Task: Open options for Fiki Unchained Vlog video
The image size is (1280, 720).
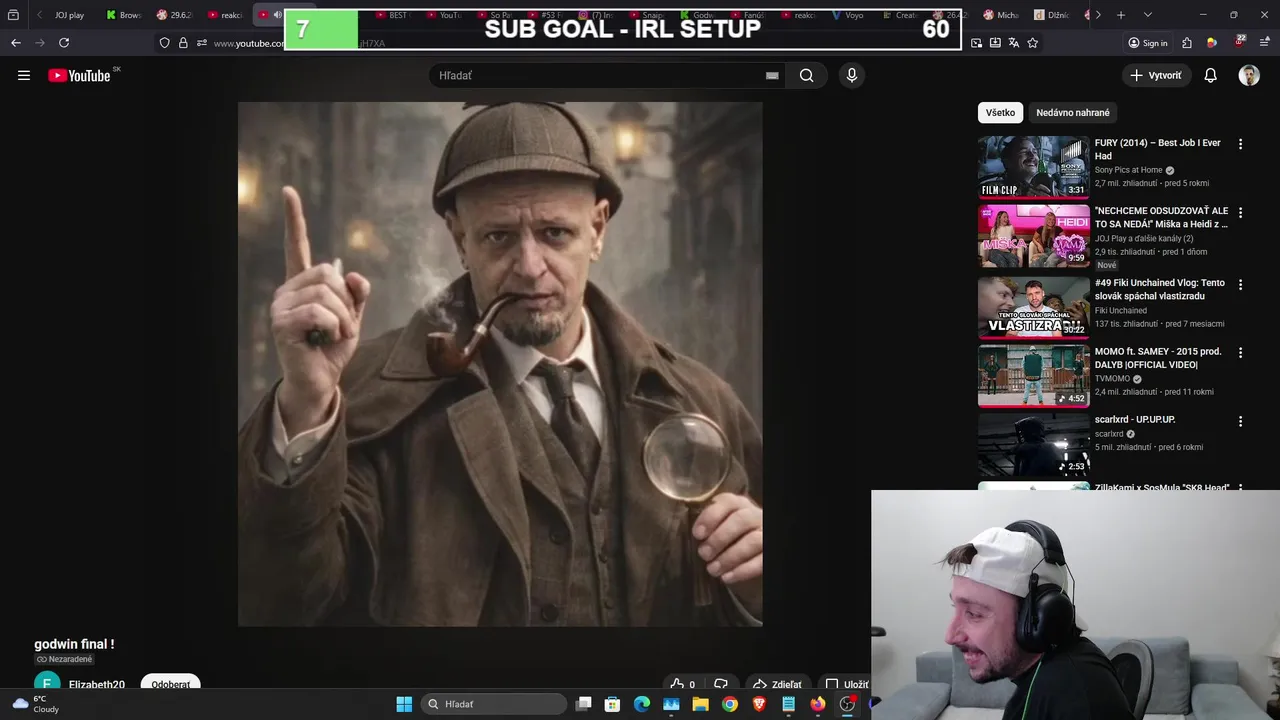Action: pyautogui.click(x=1240, y=285)
